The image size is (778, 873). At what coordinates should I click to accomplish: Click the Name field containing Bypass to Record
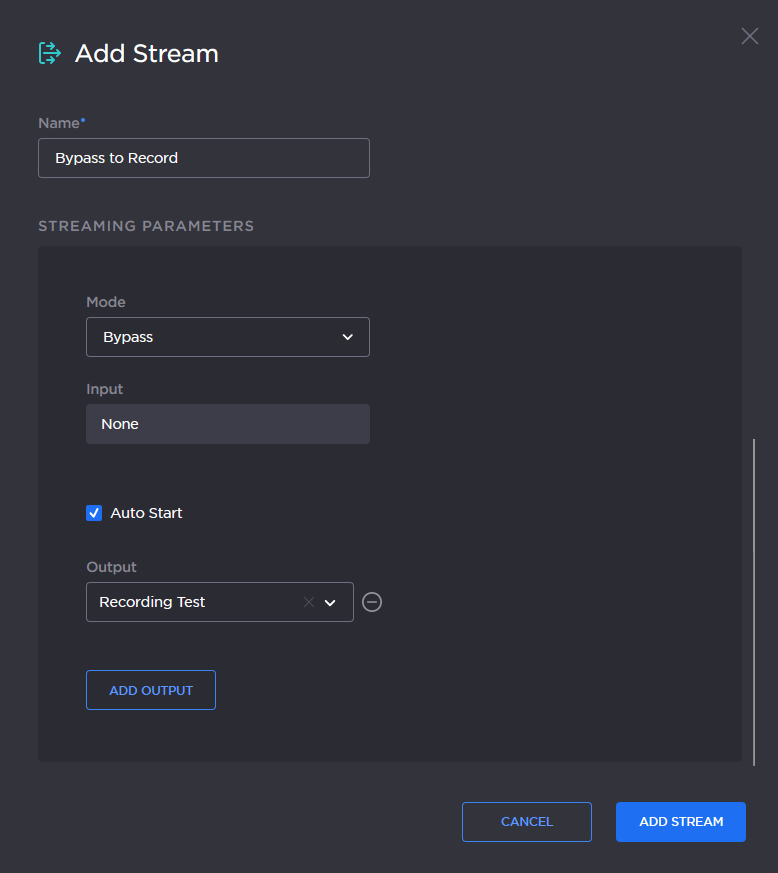tap(203, 158)
